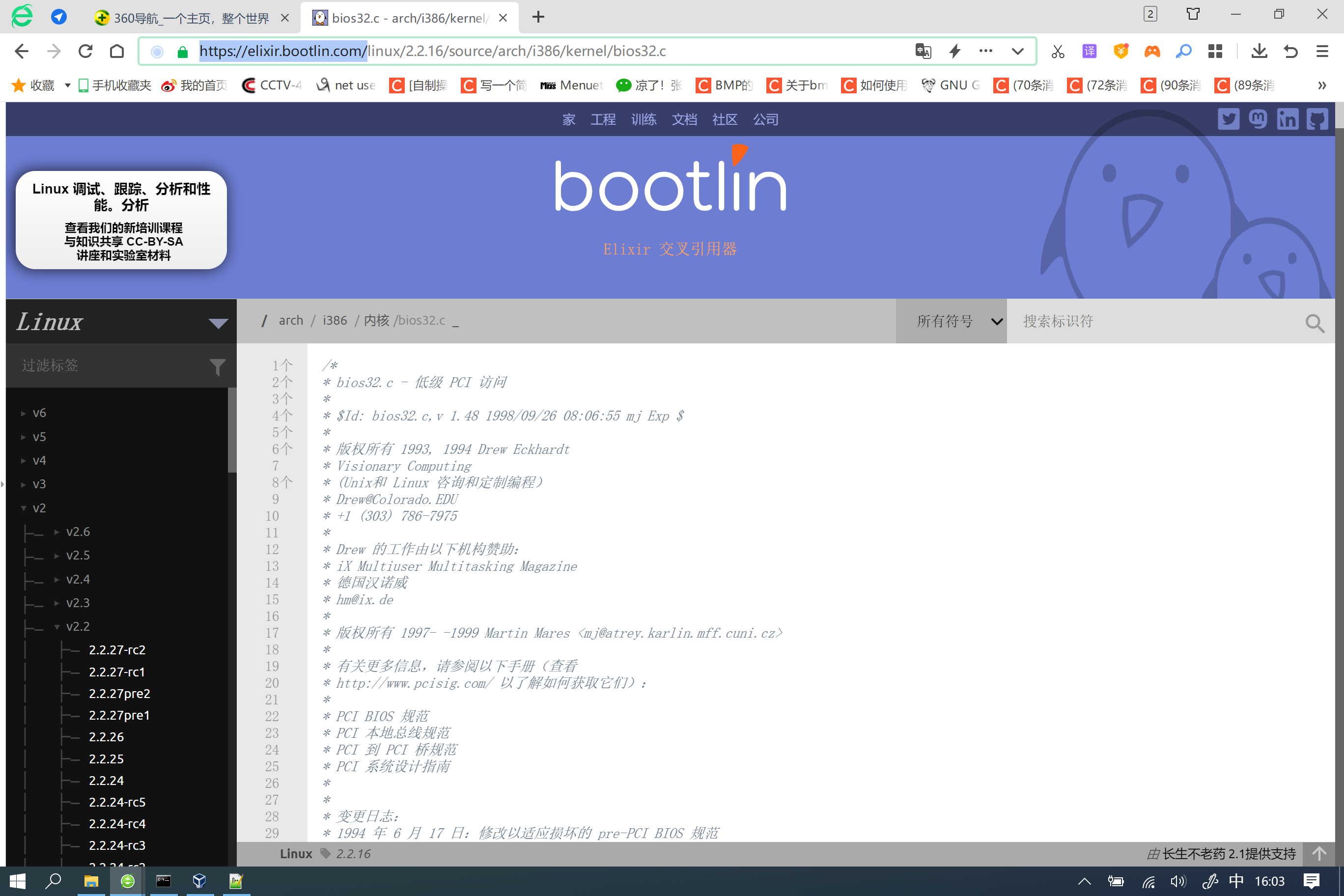Open the Linux training course promo box
The width and height of the screenshot is (1344, 896).
(121, 220)
